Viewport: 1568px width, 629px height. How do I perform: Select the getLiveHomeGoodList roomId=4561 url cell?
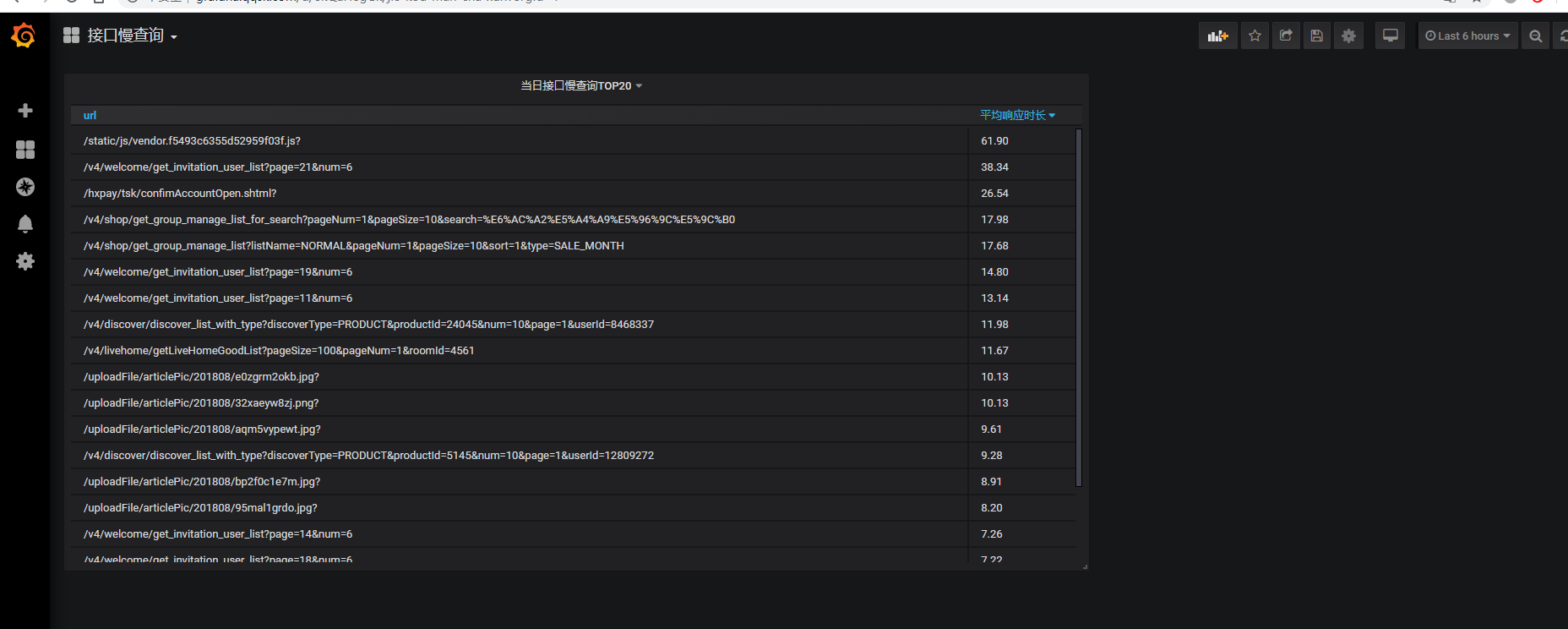click(x=520, y=350)
